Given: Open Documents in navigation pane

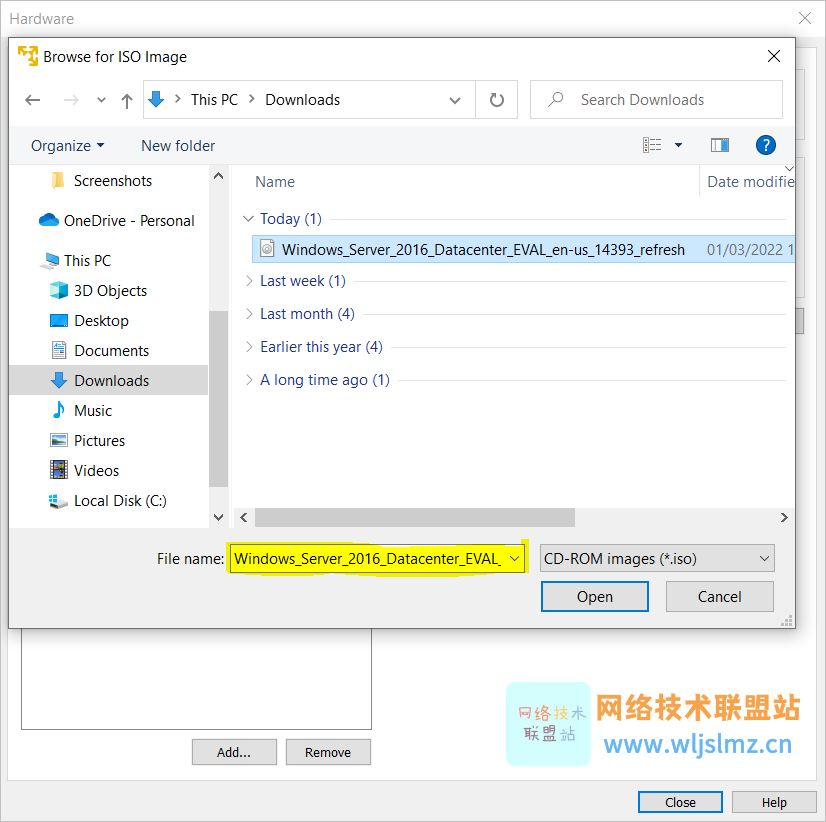Looking at the screenshot, I should pyautogui.click(x=101, y=350).
